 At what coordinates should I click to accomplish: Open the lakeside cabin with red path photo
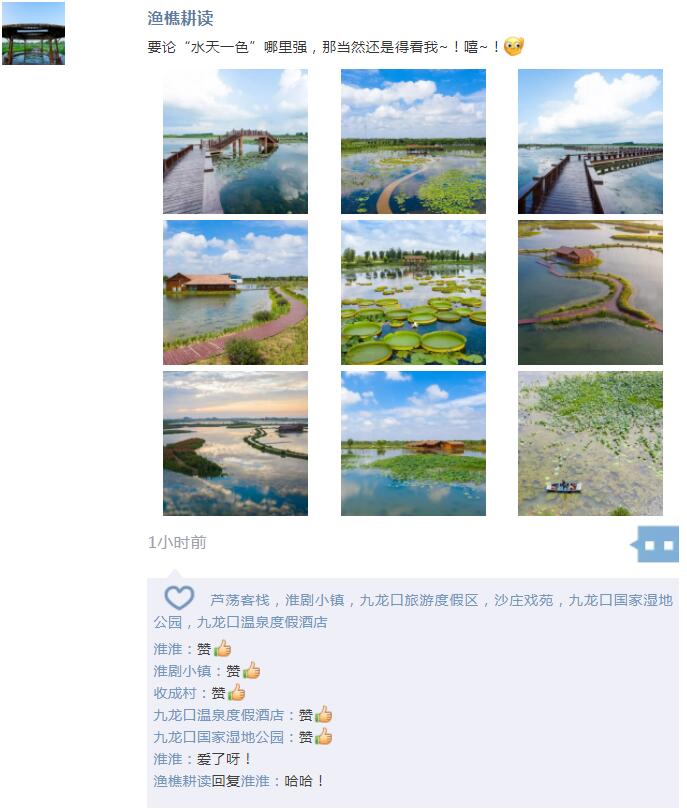pos(236,293)
